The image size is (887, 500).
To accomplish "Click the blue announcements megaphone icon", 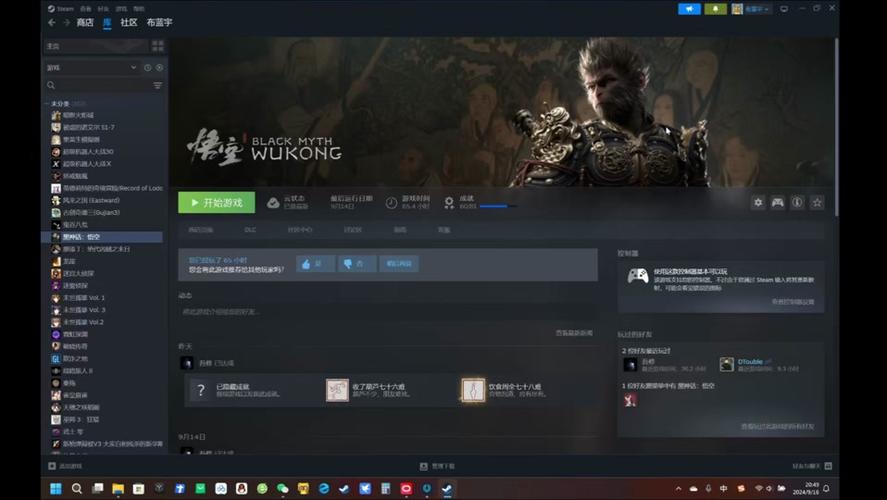I will (x=689, y=9).
